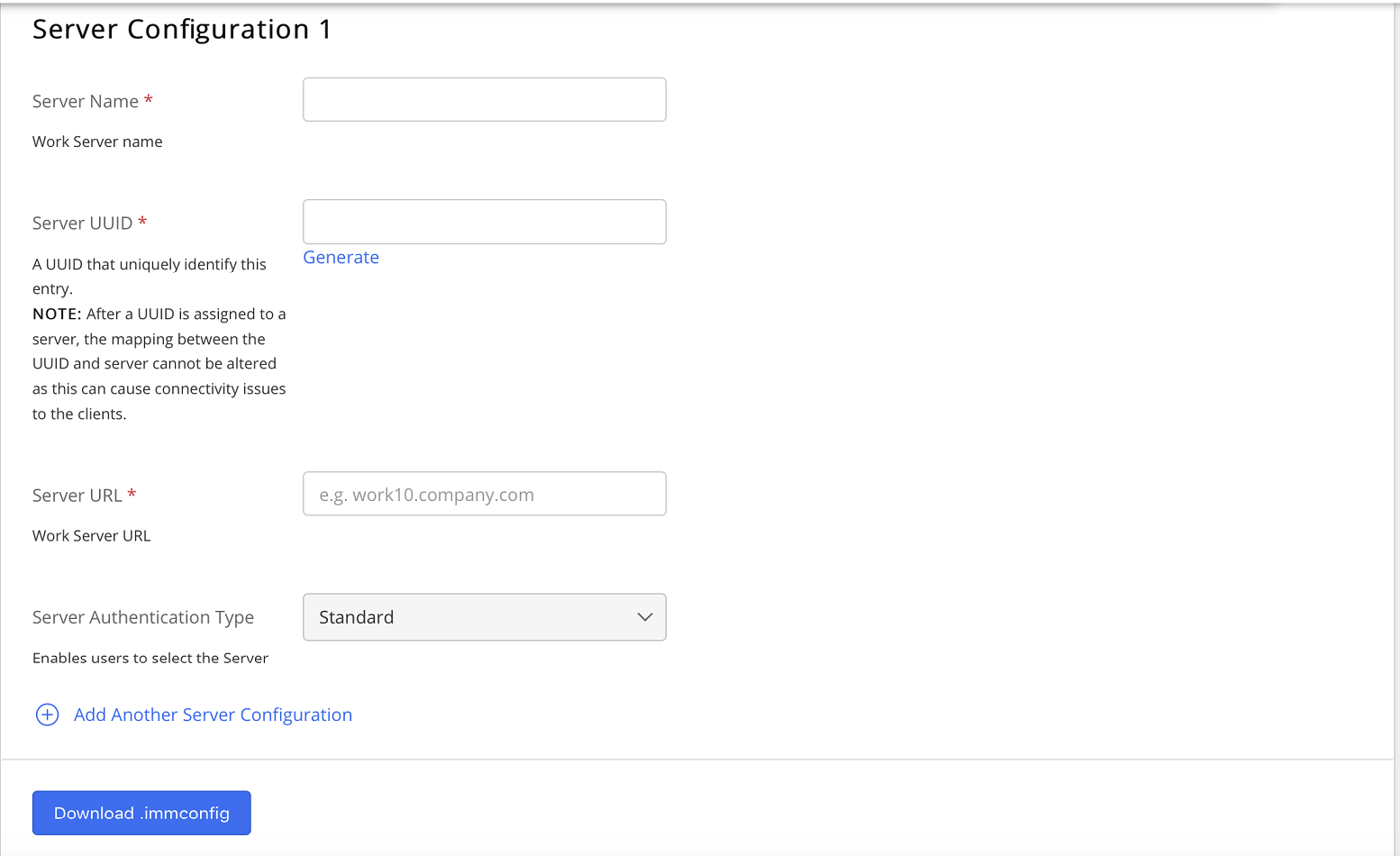
Task: Click the Server Name label
Action: click(x=86, y=102)
